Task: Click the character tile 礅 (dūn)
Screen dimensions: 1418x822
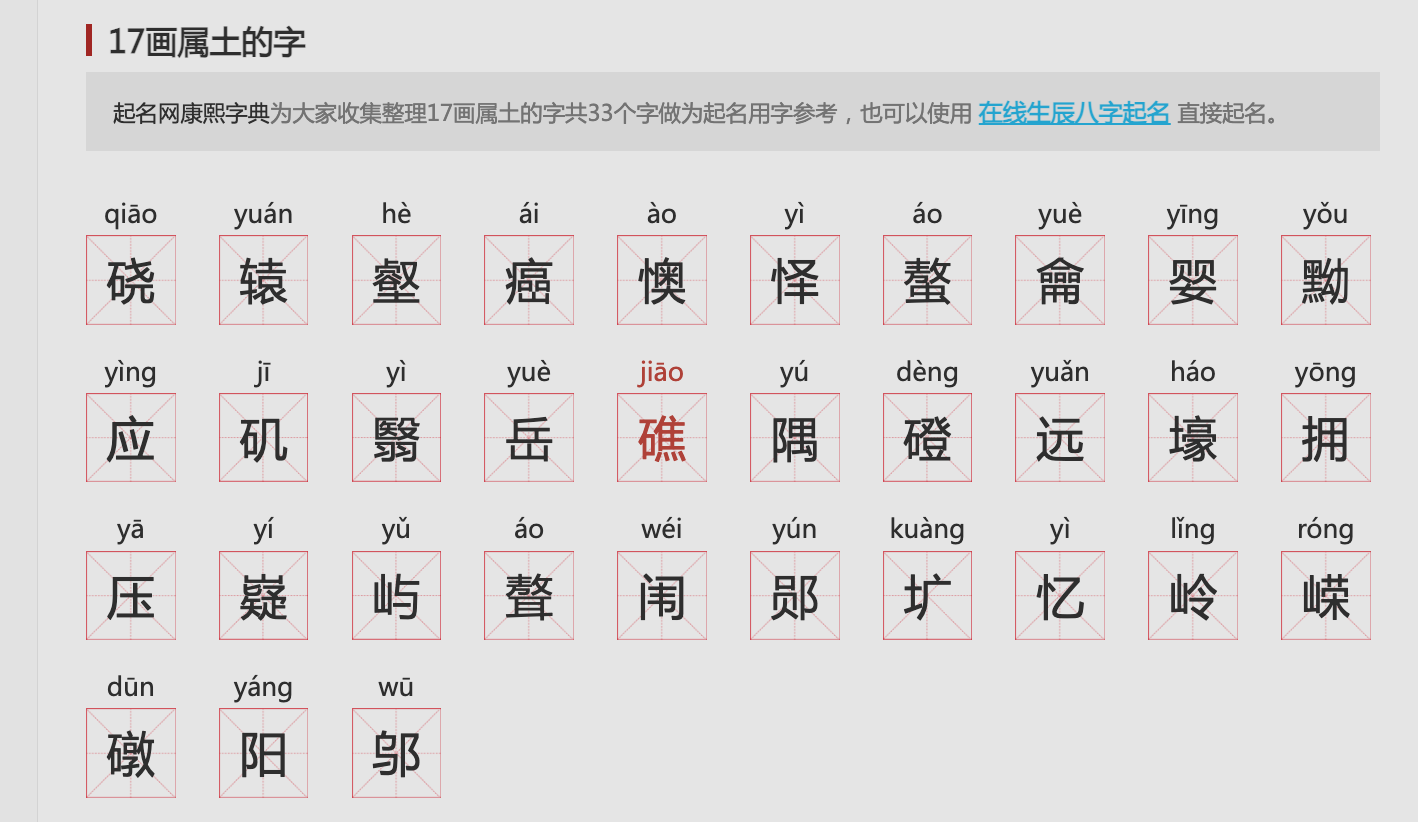Action: coord(131,753)
